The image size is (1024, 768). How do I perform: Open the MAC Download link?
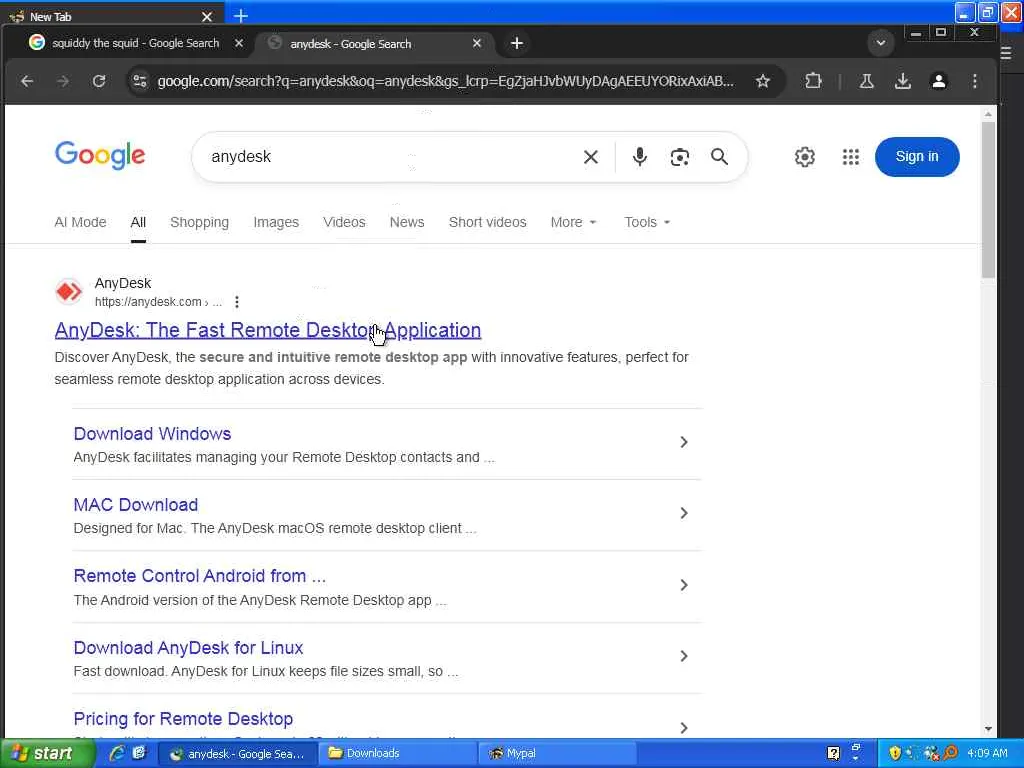tap(136, 505)
